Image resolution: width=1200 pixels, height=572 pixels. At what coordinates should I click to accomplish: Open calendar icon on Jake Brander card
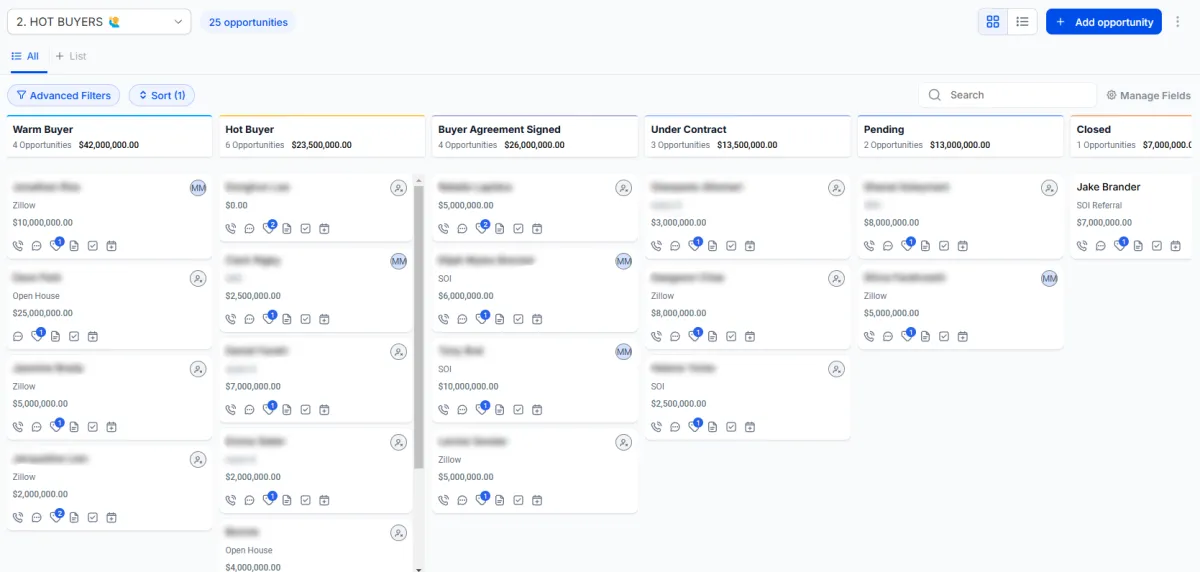click(1175, 245)
